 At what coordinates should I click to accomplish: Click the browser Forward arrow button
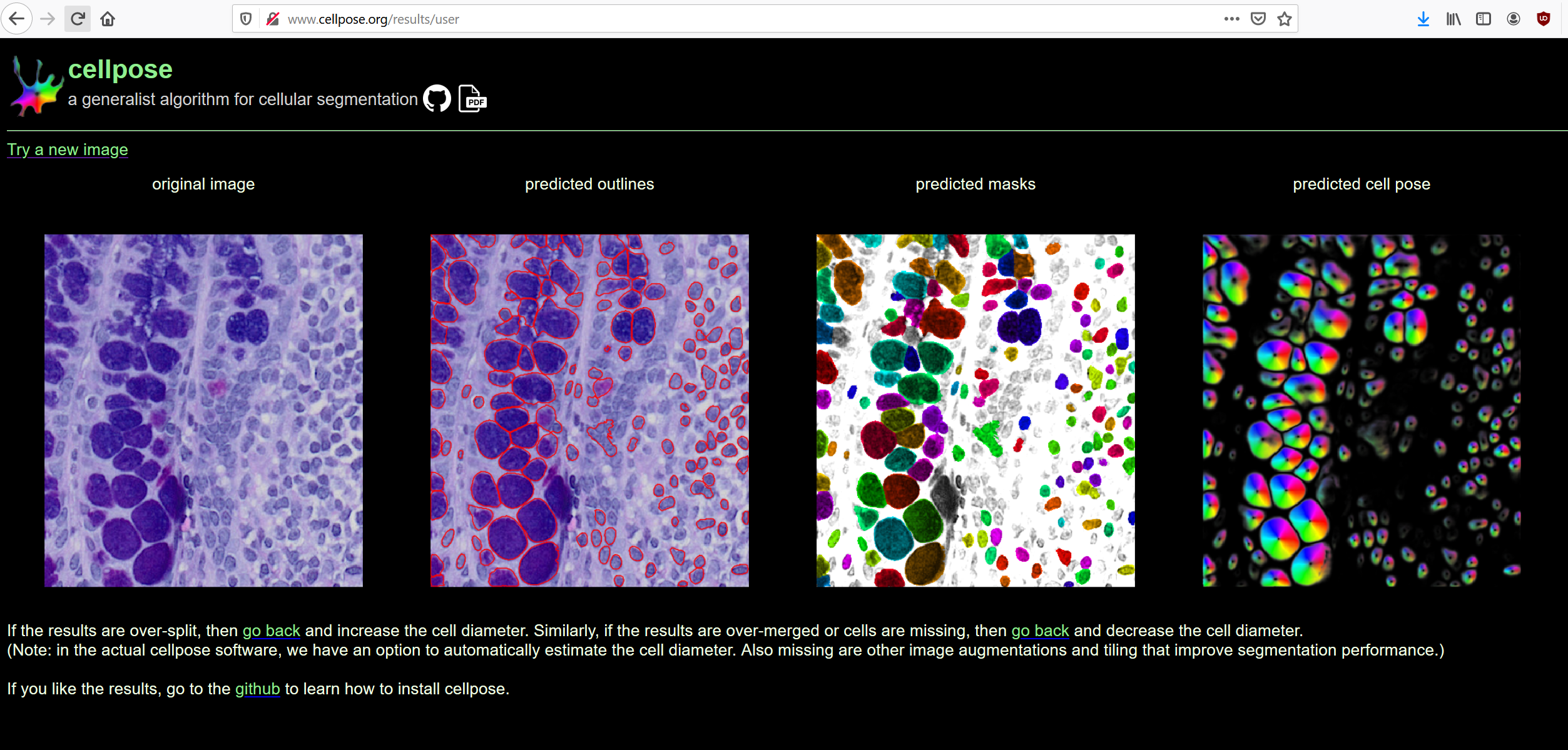point(48,19)
